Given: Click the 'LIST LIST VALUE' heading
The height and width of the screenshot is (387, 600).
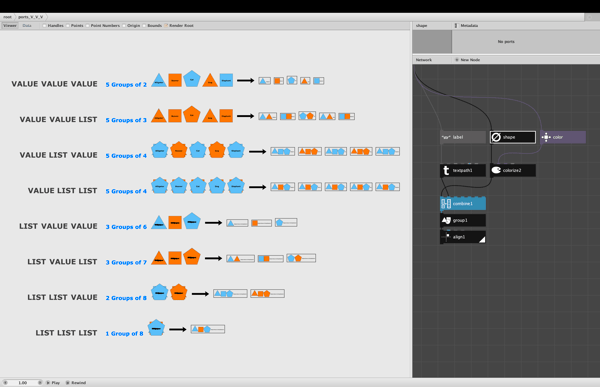Looking at the screenshot, I should (x=62, y=297).
